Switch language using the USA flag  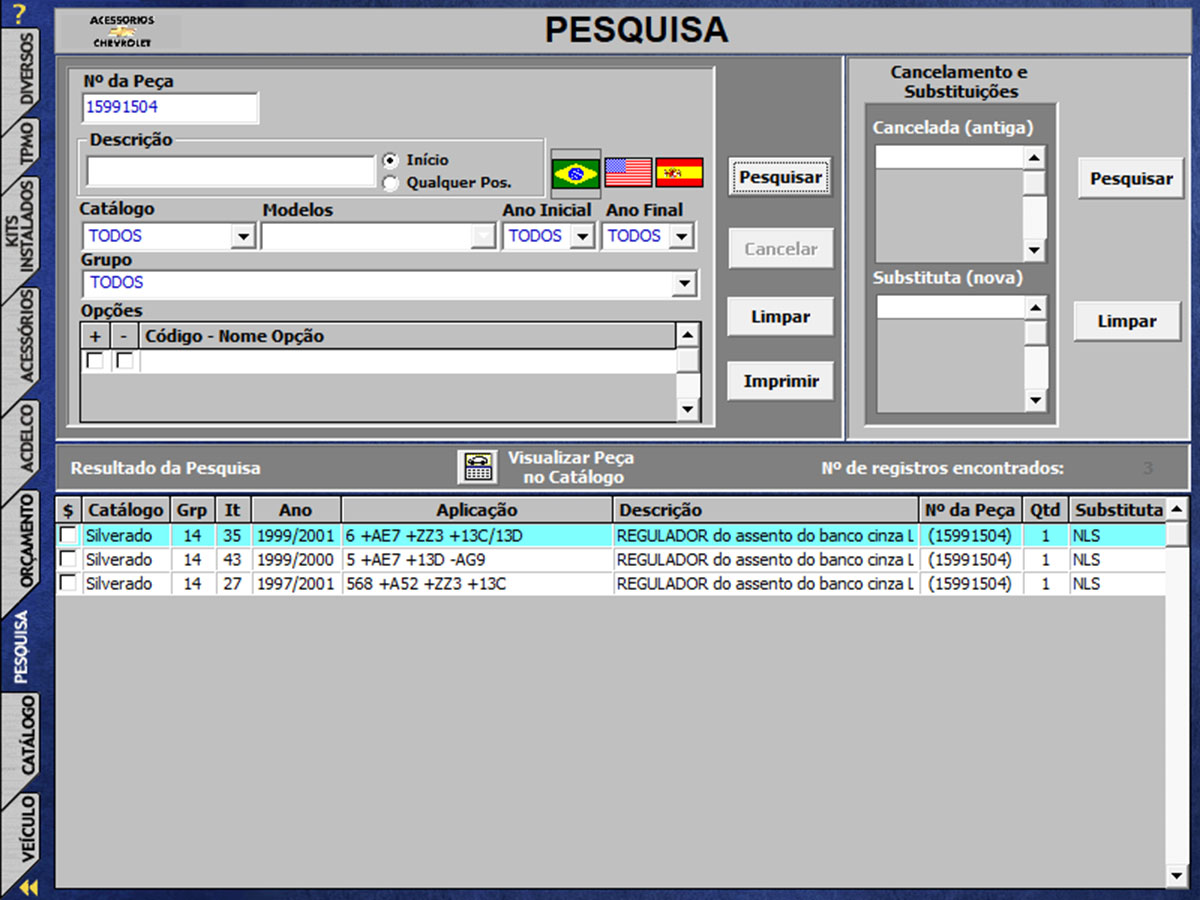click(x=628, y=173)
